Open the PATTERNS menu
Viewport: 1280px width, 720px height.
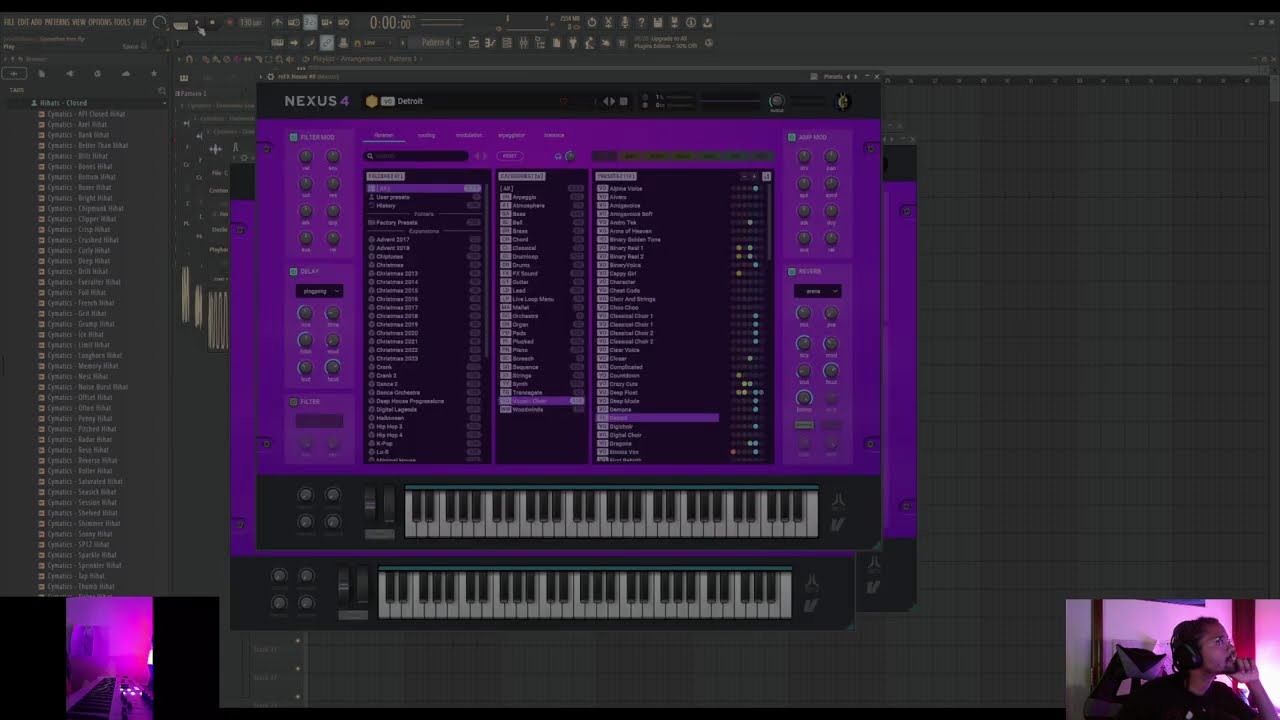tap(57, 22)
